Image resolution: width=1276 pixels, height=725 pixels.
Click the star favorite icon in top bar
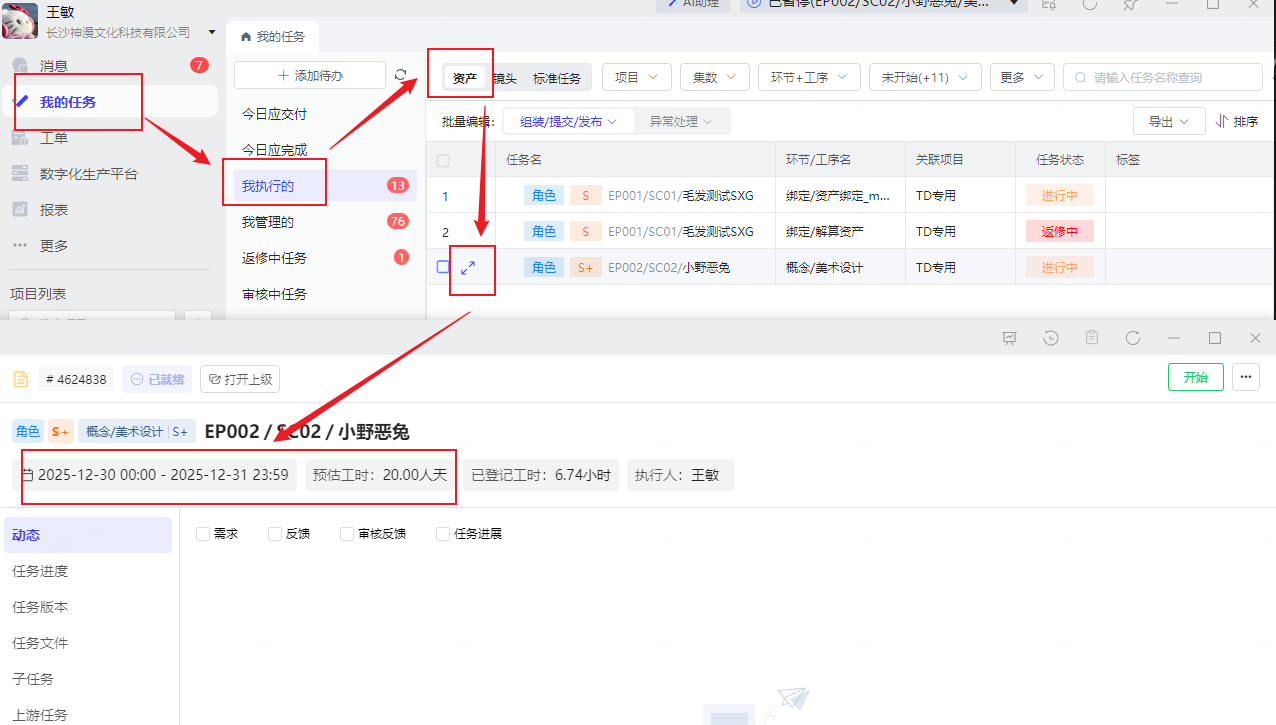(x=1130, y=7)
